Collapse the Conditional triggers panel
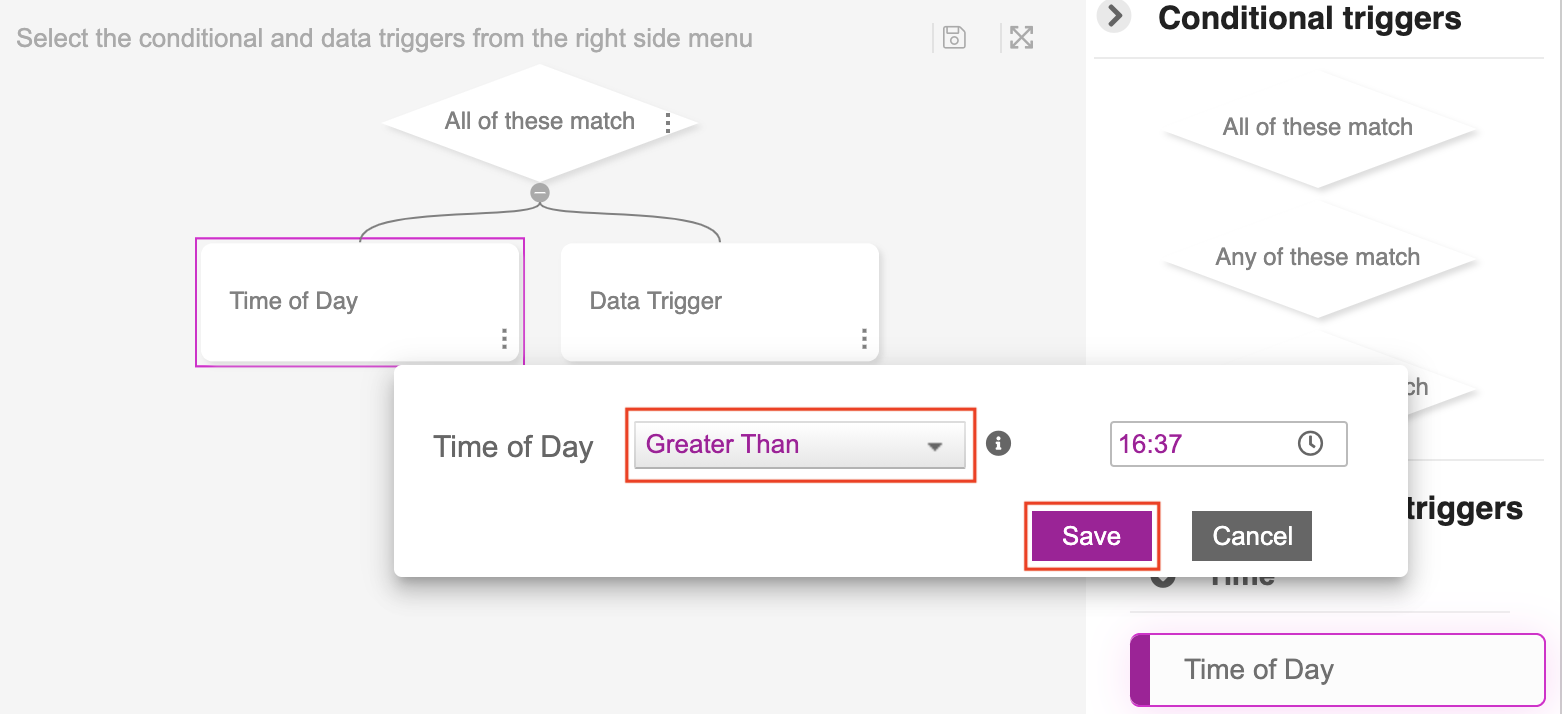The image size is (1562, 714). point(1114,17)
